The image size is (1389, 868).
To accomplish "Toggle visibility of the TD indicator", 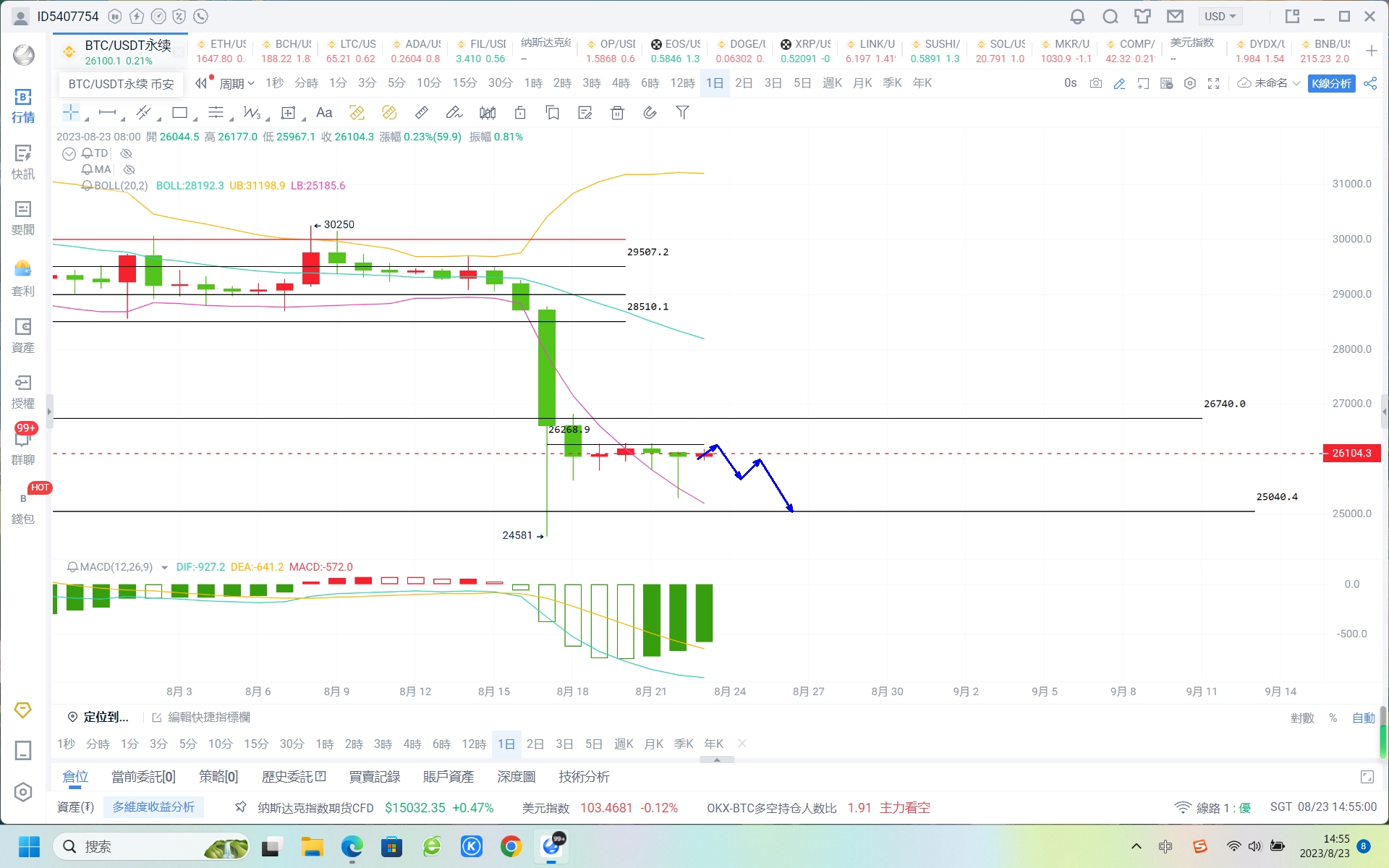I will pos(127,153).
